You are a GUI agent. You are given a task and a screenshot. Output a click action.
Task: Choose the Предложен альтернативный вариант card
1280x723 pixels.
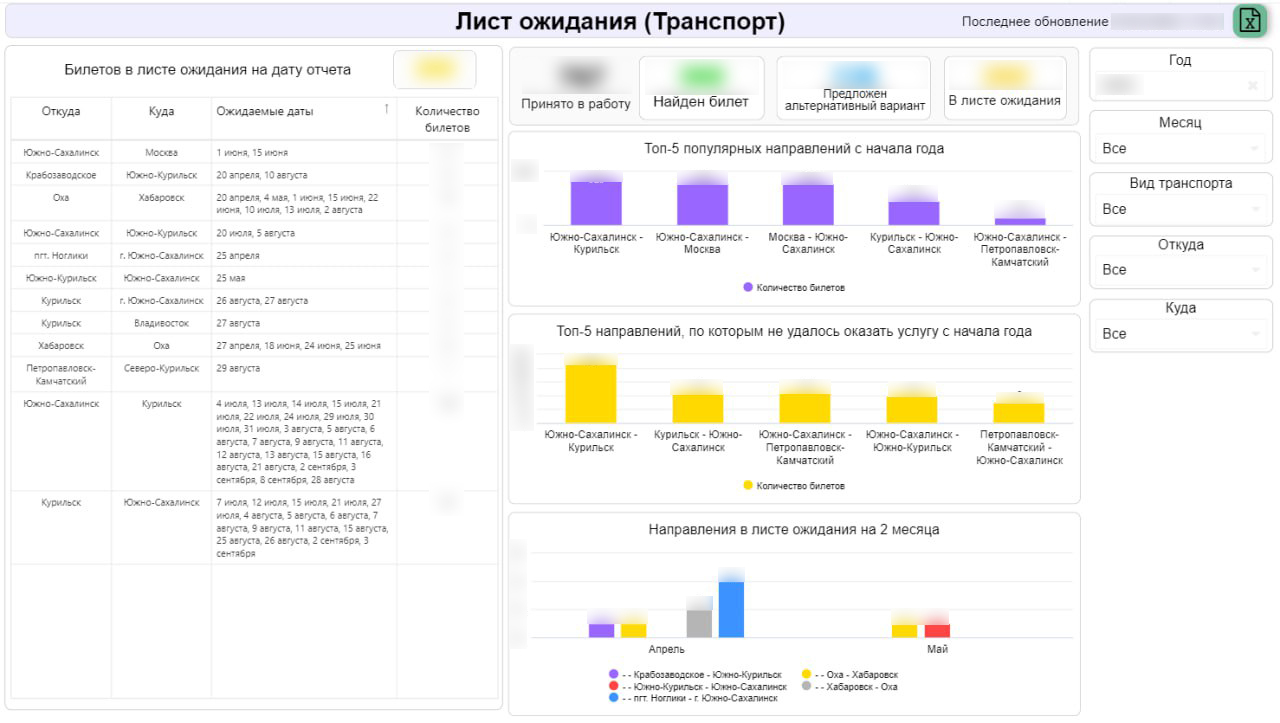click(x=854, y=88)
